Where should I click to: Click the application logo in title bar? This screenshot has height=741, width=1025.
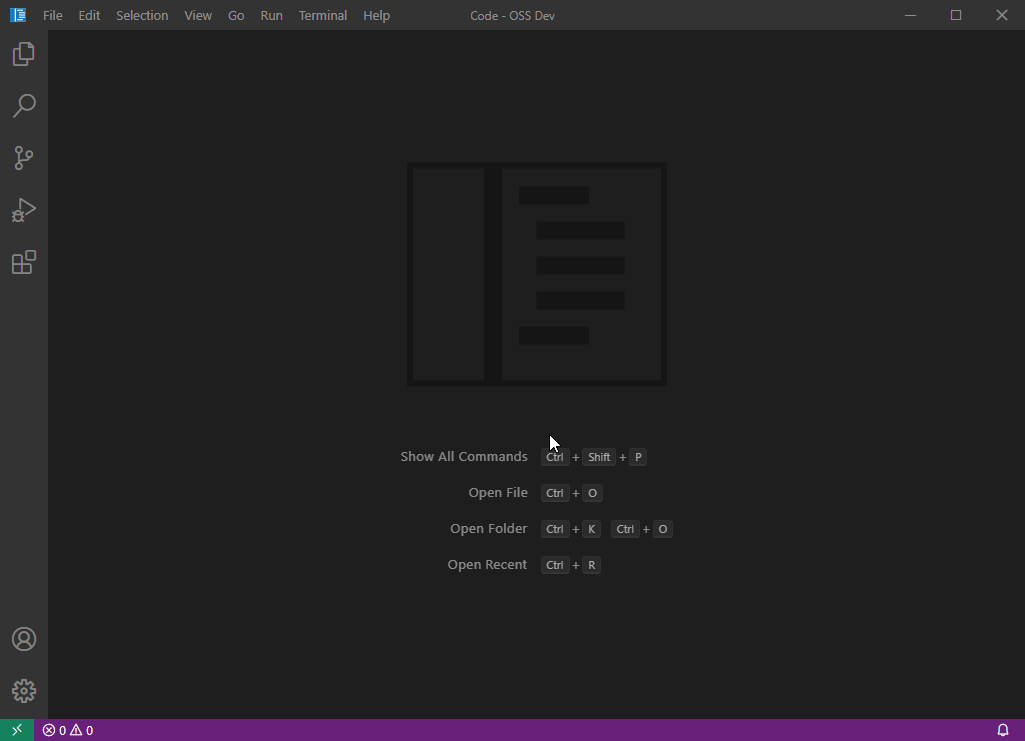(x=18, y=14)
